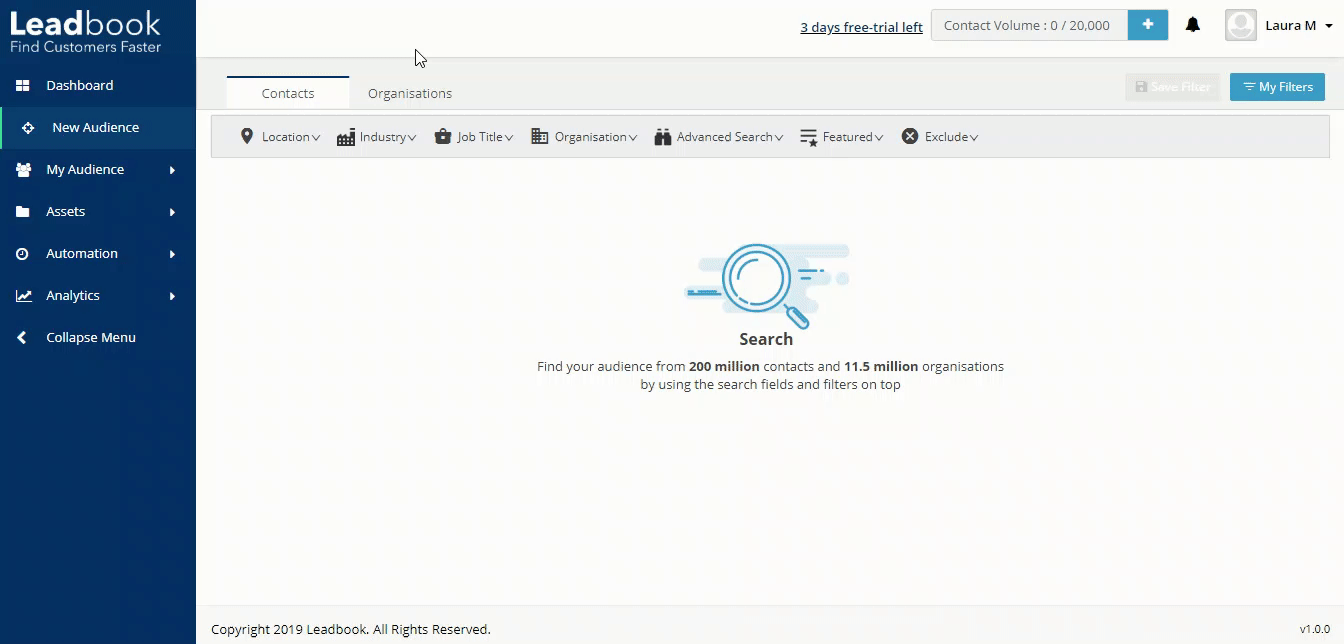Collapse the sidebar menu
This screenshot has width=1344, height=644.
tap(90, 338)
